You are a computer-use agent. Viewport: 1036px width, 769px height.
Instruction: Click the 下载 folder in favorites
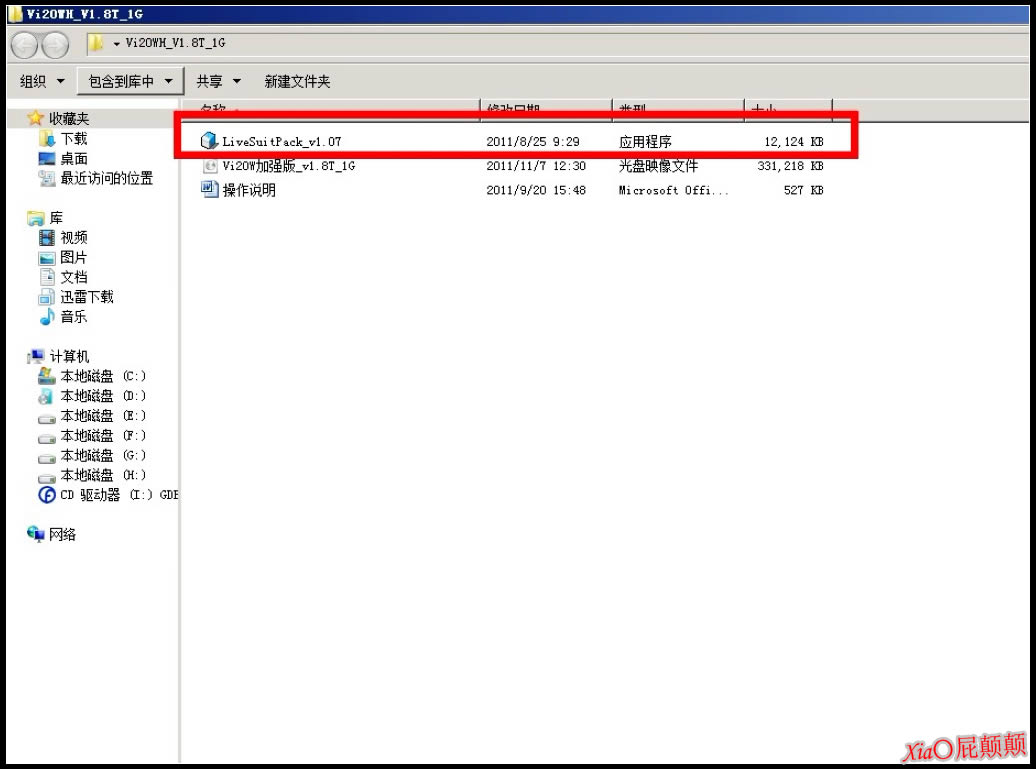[73, 139]
